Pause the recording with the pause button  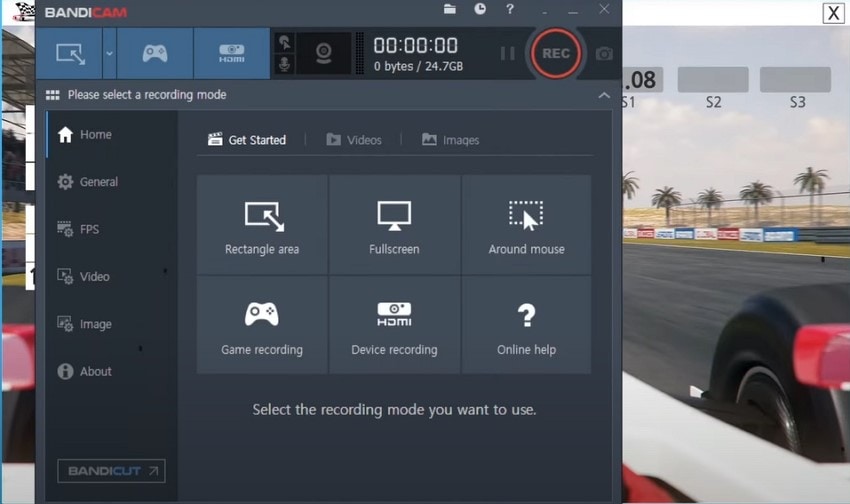tap(507, 54)
